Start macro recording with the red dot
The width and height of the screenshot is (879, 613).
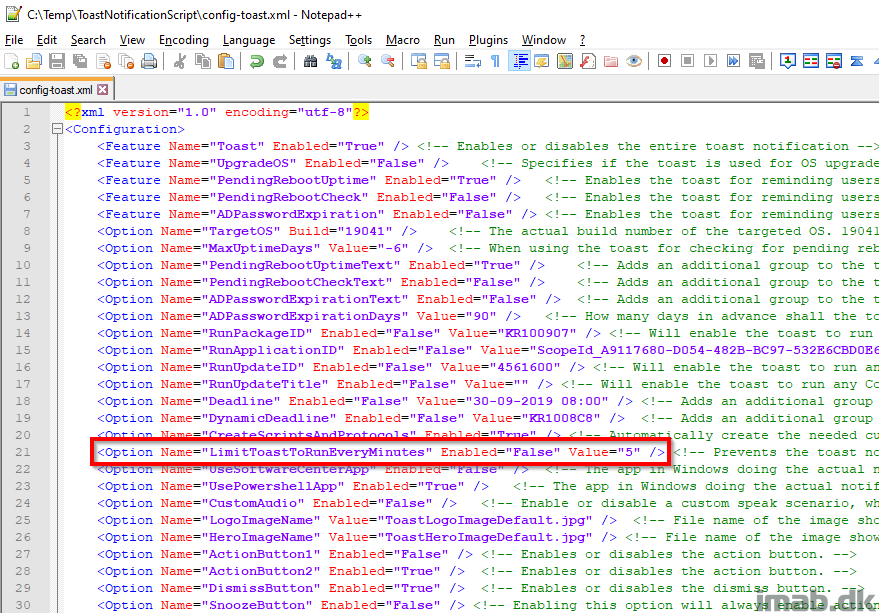(x=664, y=61)
